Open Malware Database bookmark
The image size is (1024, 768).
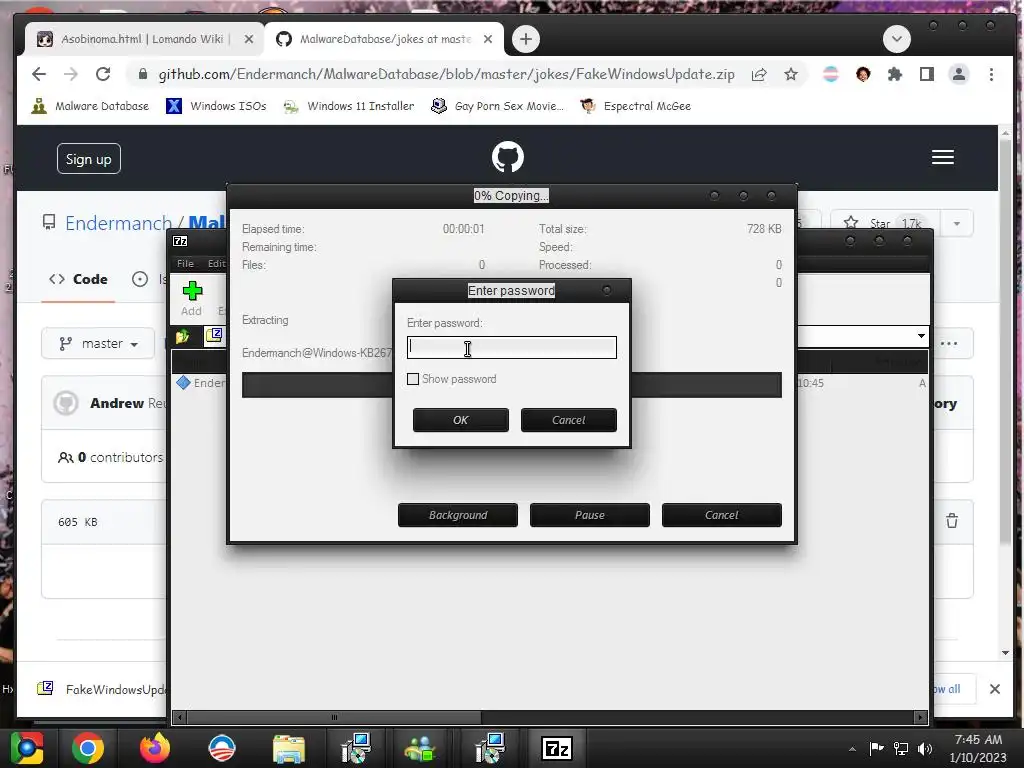tap(91, 106)
